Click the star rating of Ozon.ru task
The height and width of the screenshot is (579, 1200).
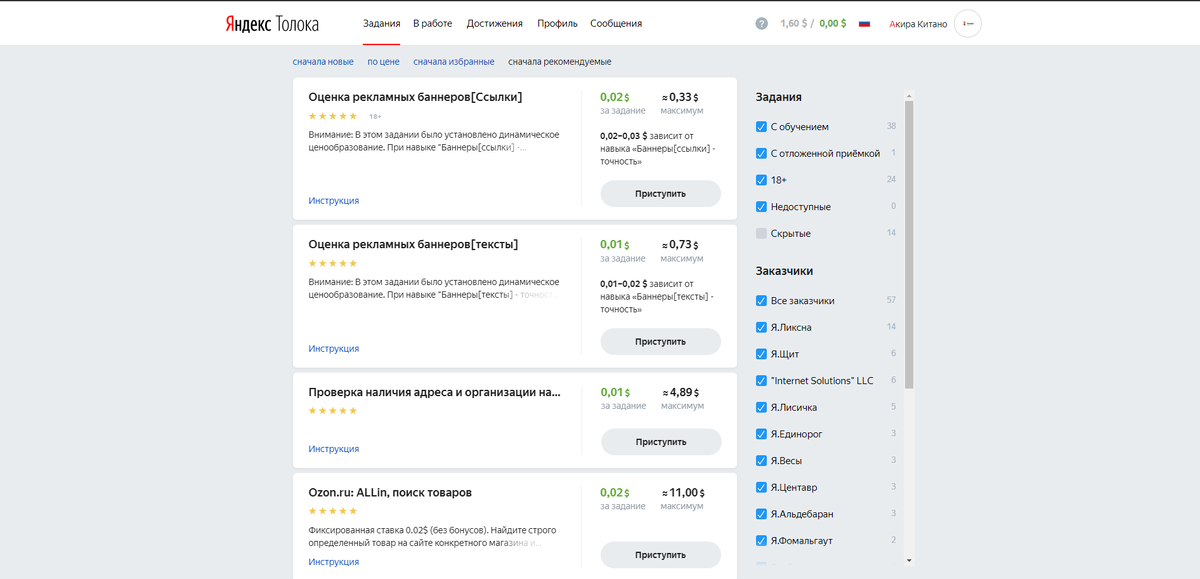pos(333,510)
